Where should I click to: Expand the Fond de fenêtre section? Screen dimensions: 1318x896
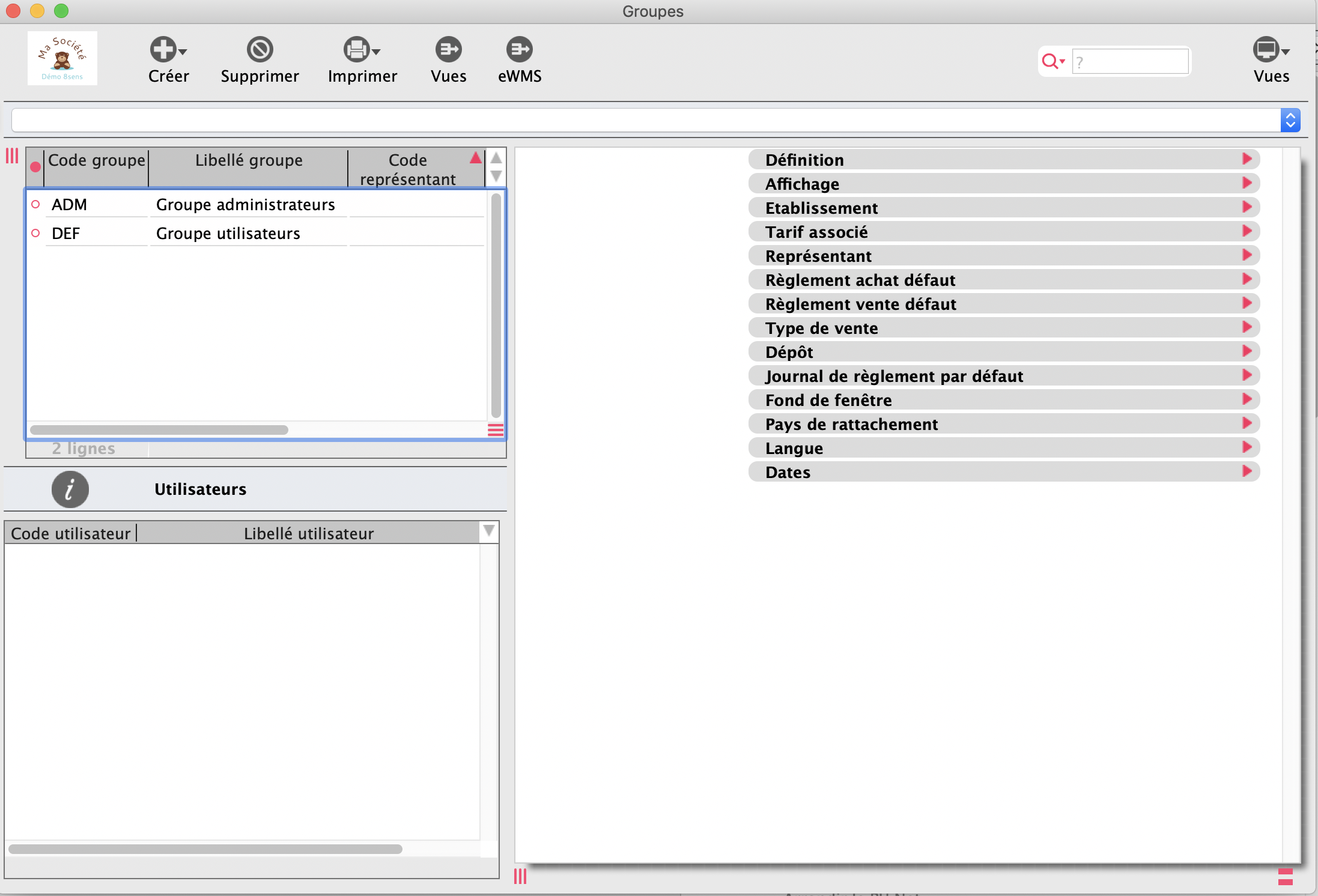pos(1004,400)
